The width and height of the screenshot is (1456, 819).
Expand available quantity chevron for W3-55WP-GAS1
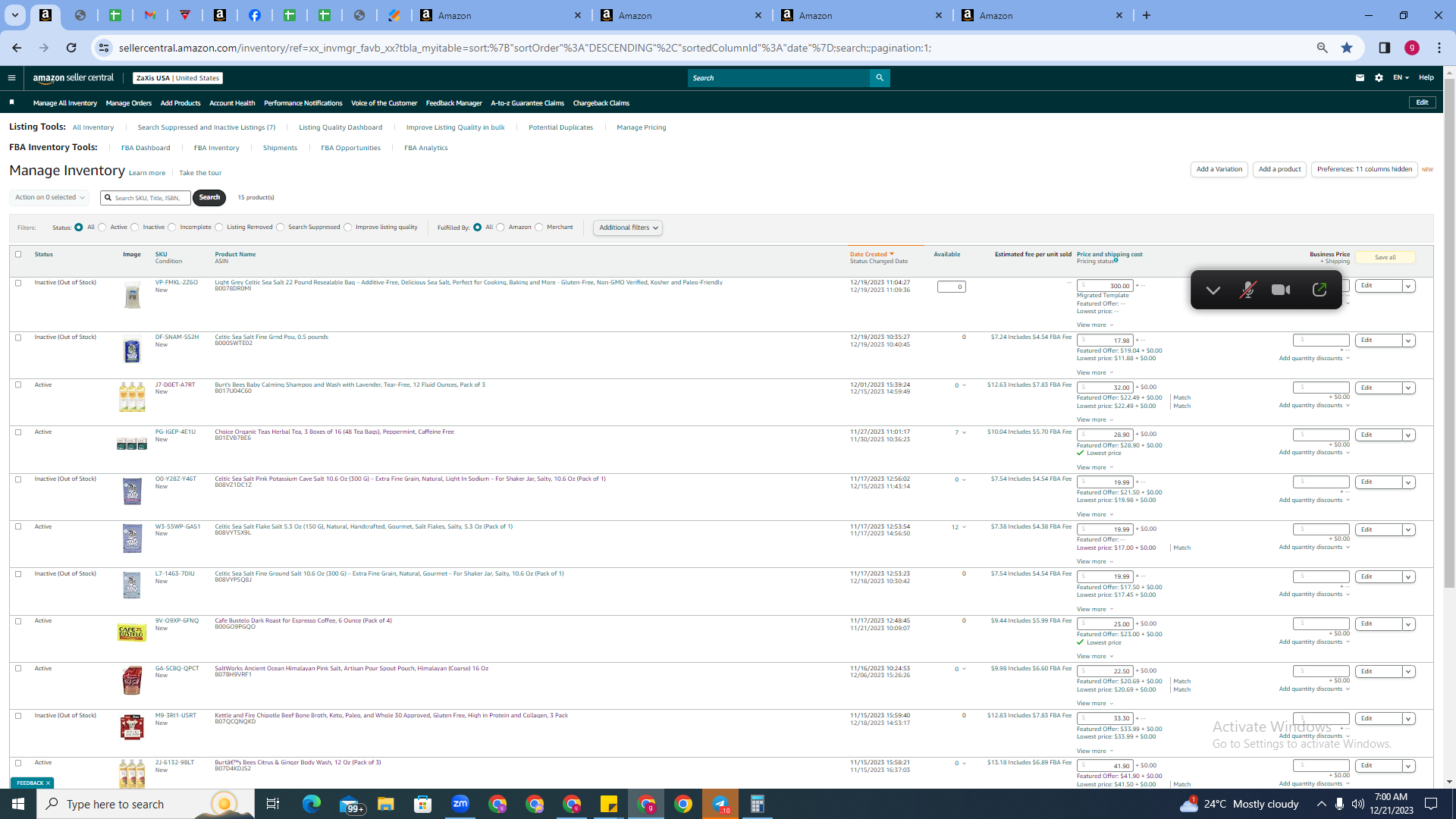click(964, 527)
